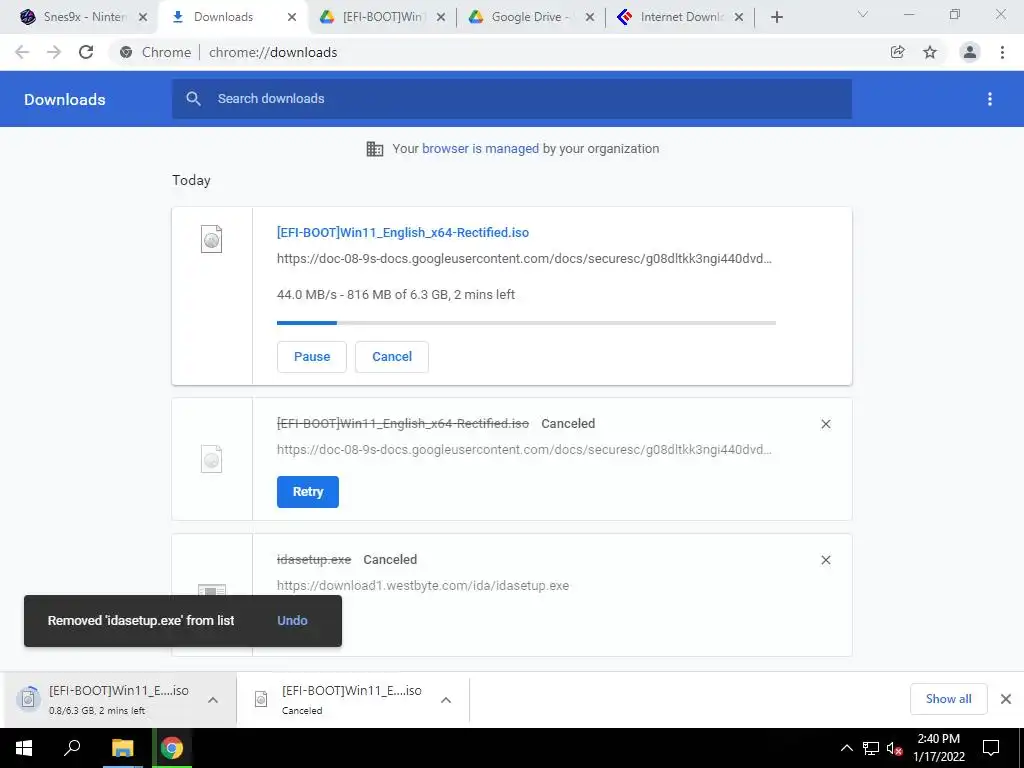Close the Downloads tab
1024x768 pixels.
(x=292, y=18)
